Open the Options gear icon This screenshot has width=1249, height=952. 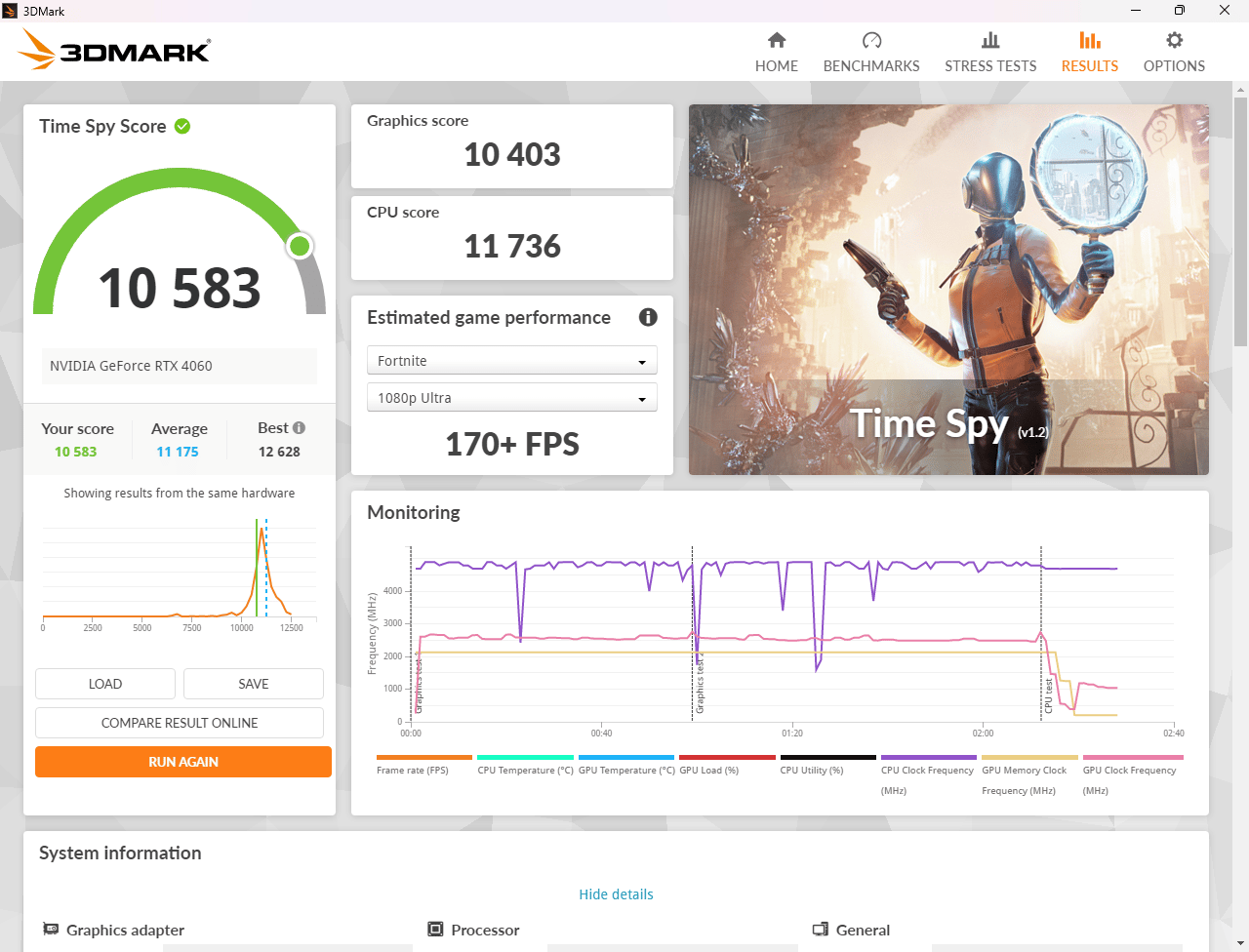1174,40
